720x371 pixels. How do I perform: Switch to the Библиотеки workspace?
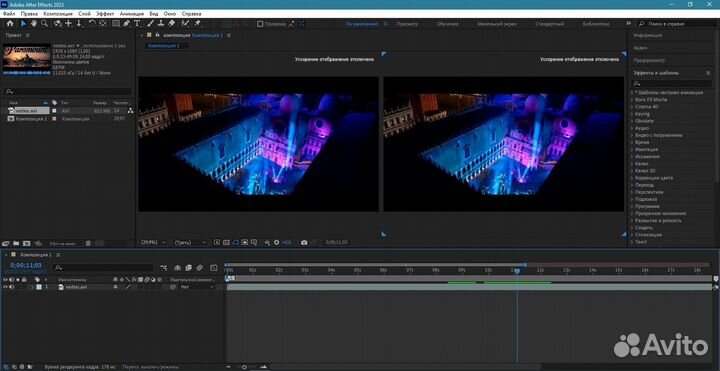[x=596, y=24]
